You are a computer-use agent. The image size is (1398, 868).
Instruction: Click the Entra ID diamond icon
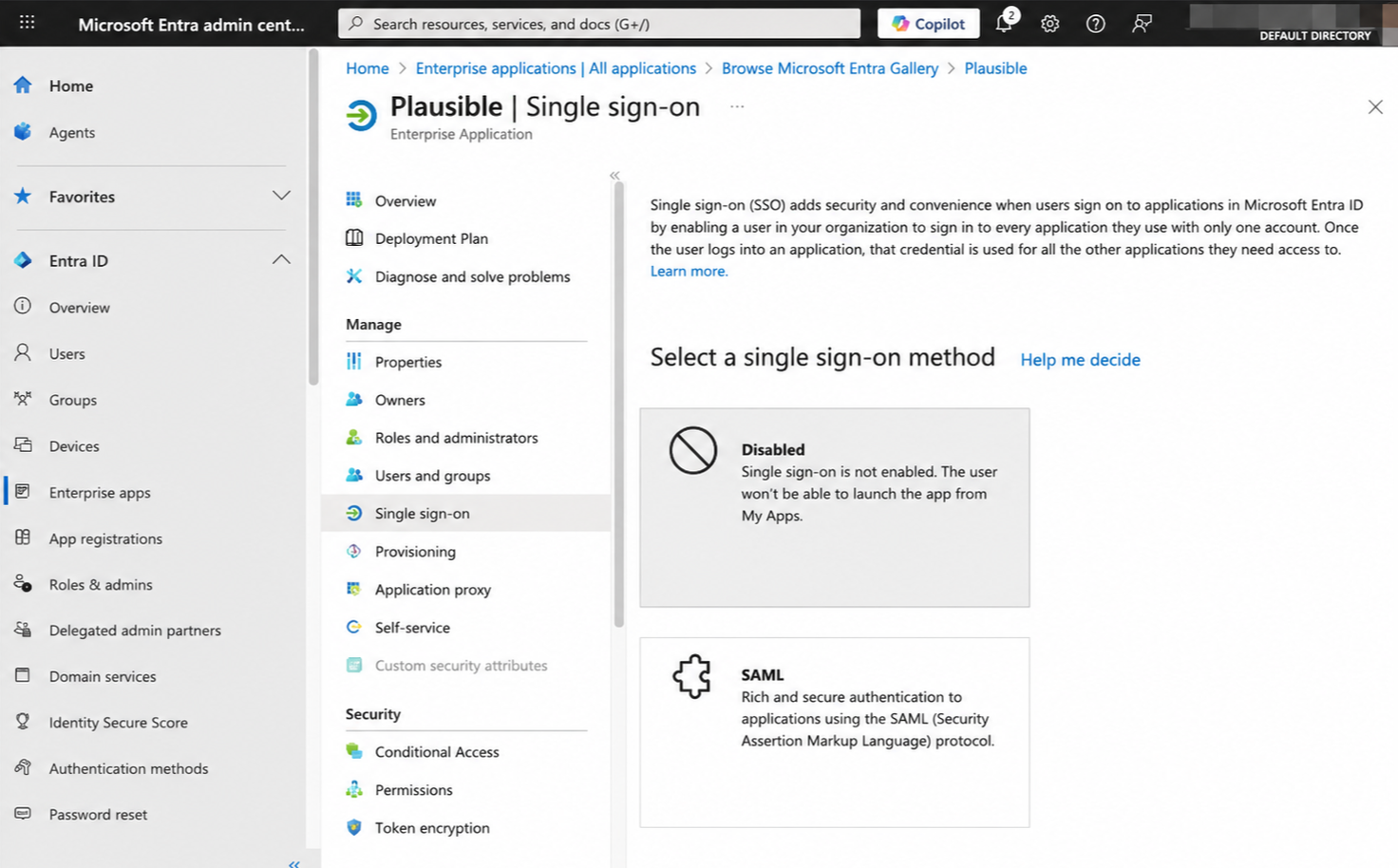(23, 259)
